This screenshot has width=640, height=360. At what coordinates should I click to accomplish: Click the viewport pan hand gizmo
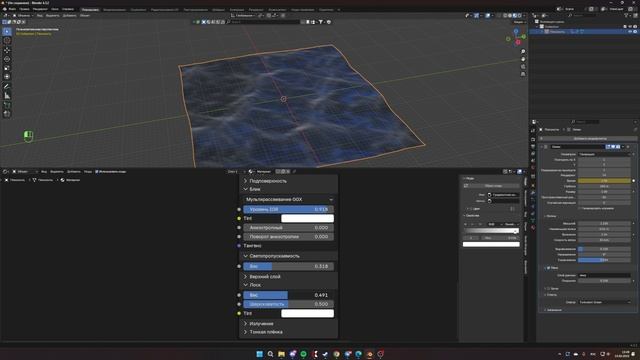click(523, 59)
